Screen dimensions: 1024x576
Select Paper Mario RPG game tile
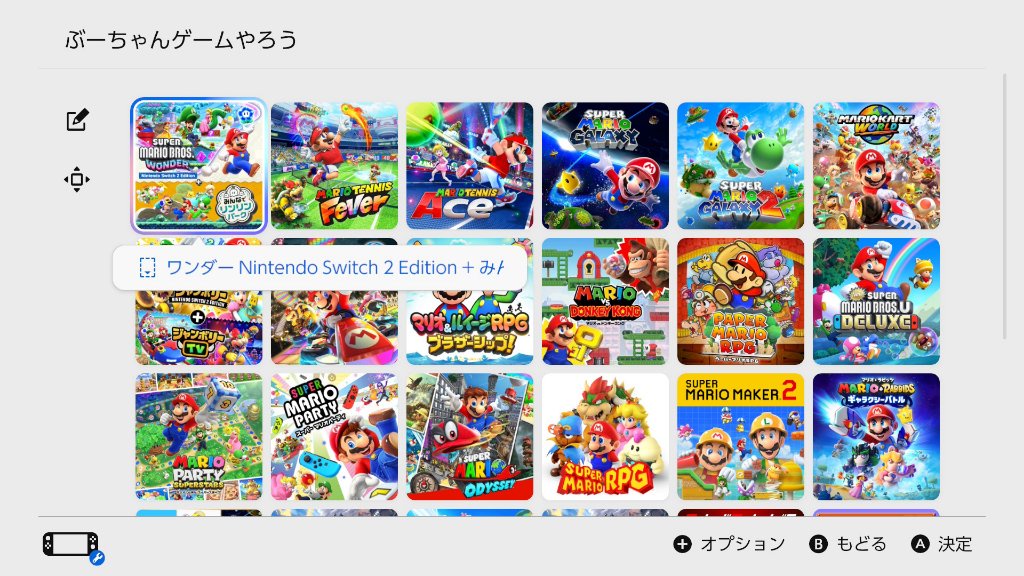pyautogui.click(x=741, y=301)
